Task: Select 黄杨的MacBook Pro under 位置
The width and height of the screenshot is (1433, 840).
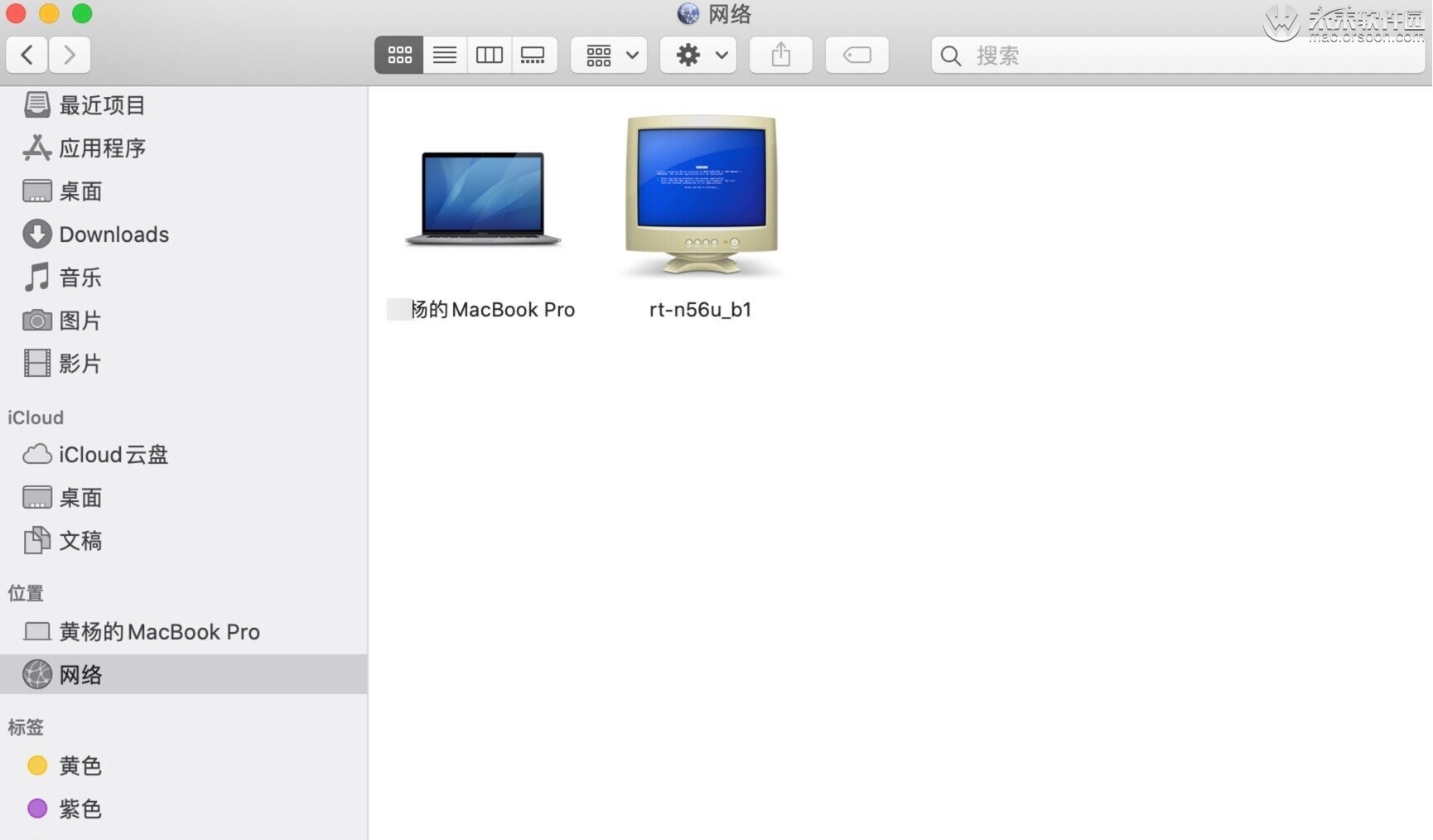Action: [184, 632]
